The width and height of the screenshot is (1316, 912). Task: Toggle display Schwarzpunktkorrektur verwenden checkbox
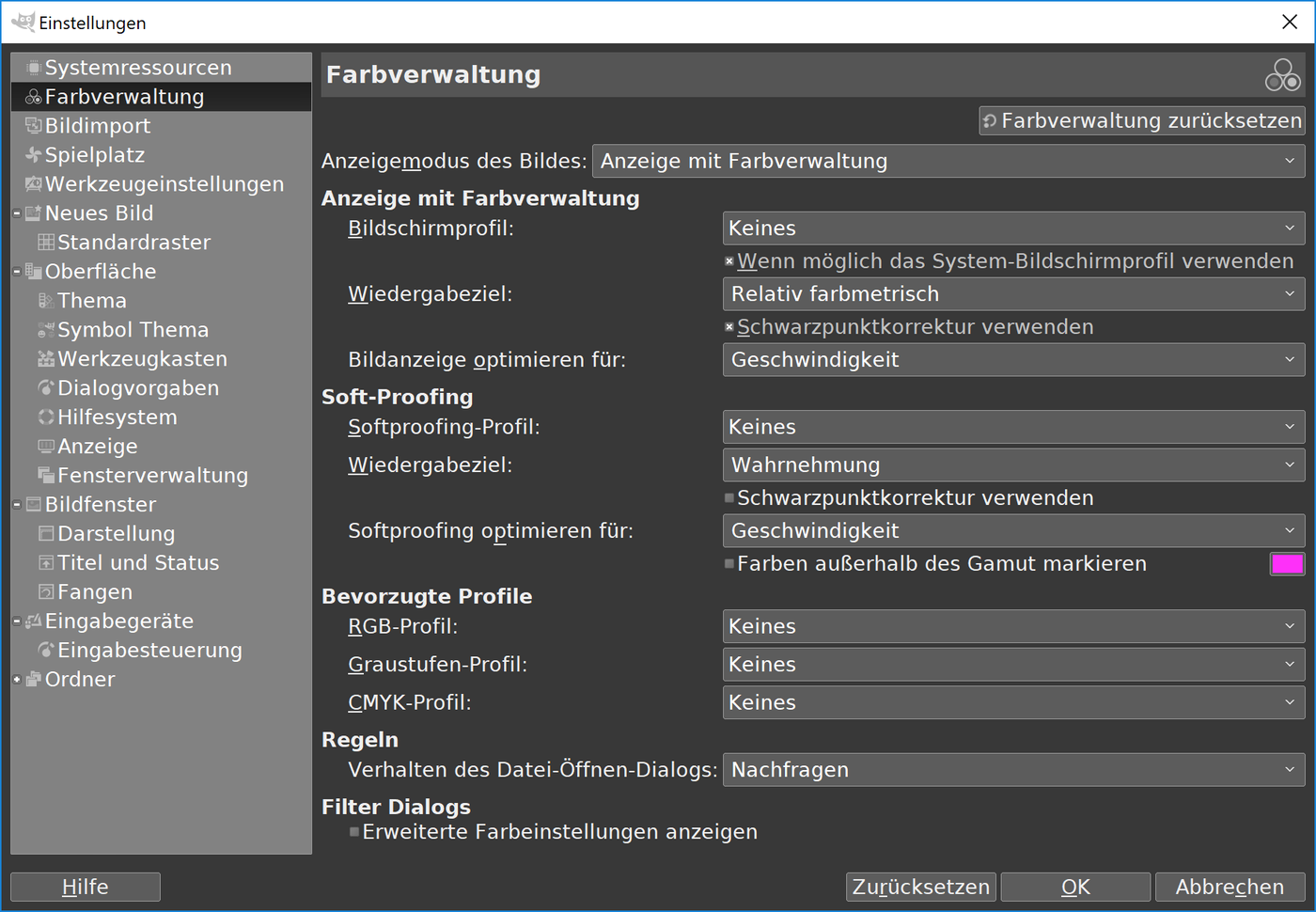[729, 327]
